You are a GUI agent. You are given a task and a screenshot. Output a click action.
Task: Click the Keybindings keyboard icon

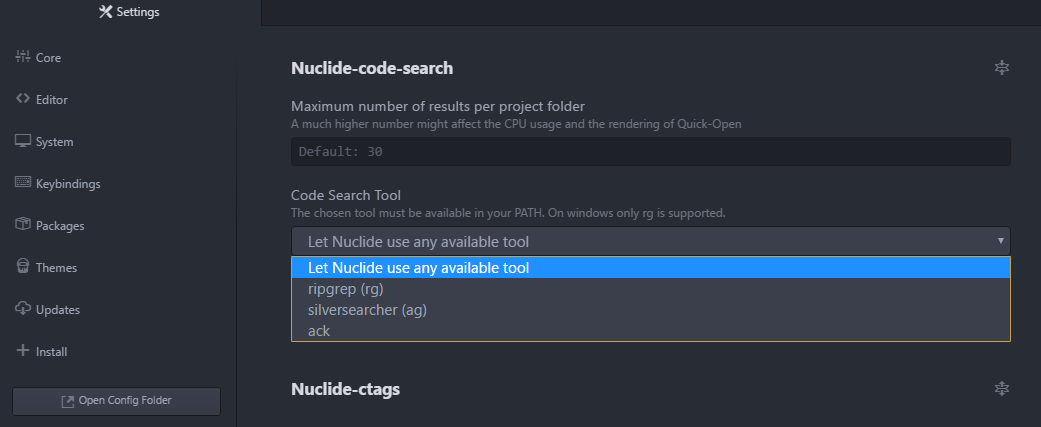click(x=23, y=183)
